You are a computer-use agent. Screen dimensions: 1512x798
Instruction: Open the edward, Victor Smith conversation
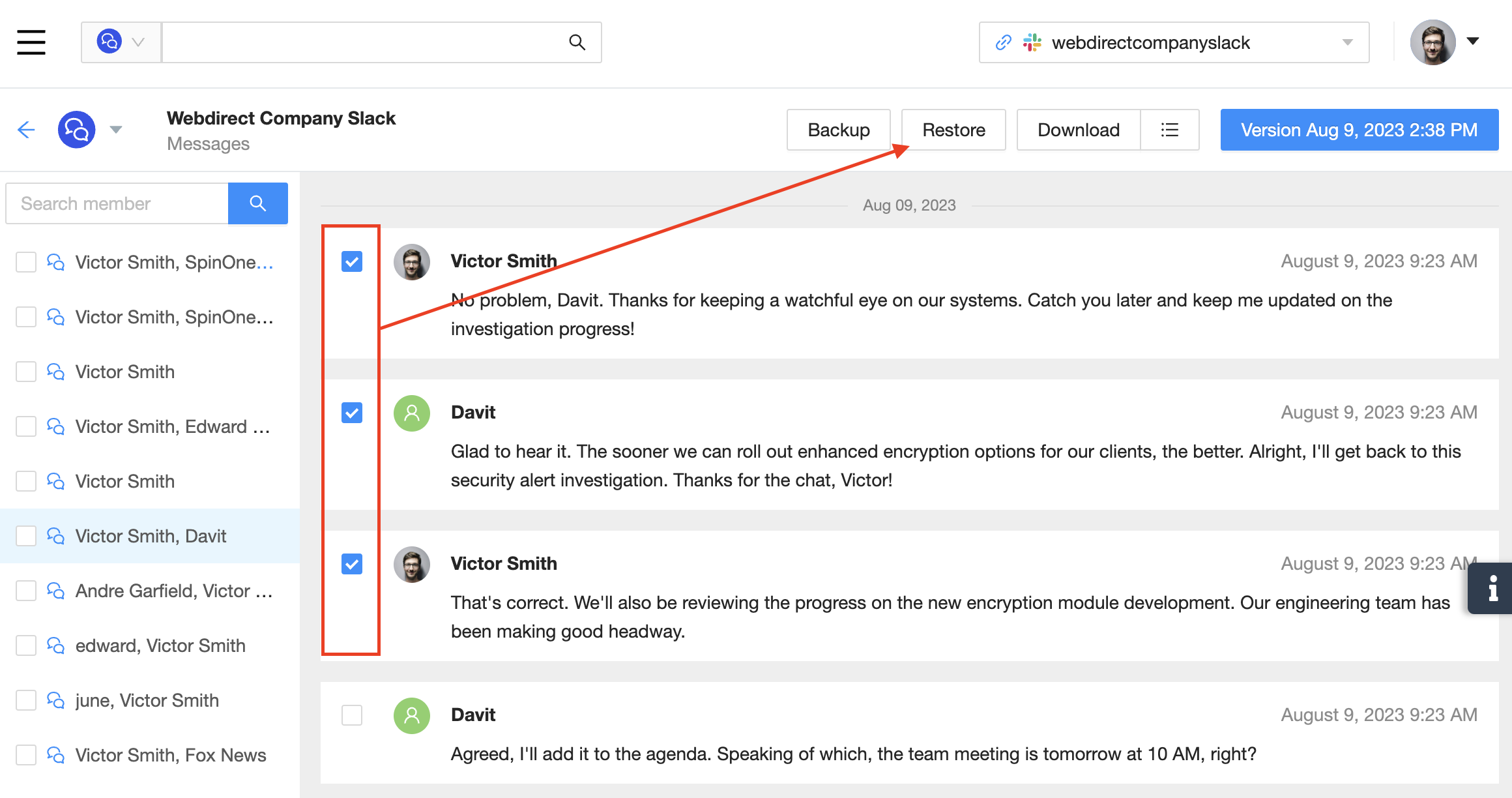[160, 645]
